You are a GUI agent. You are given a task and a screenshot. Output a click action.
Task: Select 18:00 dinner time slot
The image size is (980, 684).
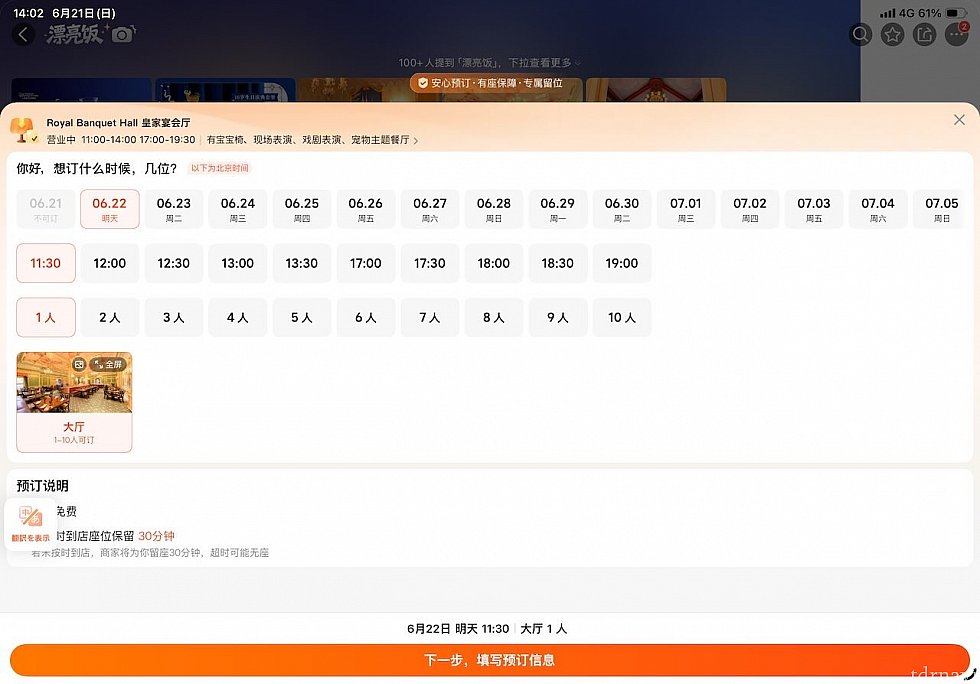coord(494,263)
